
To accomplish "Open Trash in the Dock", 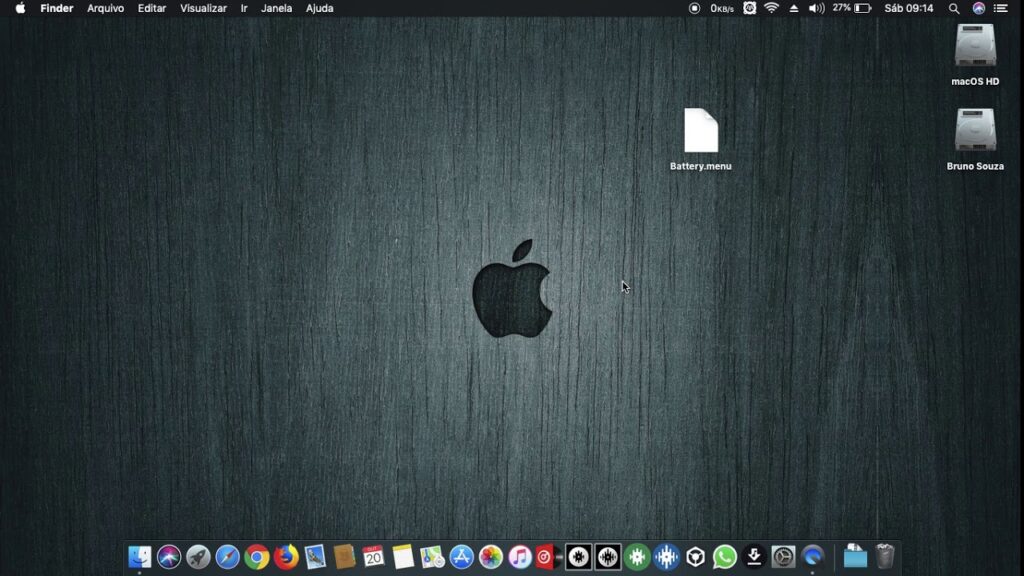I will (x=885, y=556).
